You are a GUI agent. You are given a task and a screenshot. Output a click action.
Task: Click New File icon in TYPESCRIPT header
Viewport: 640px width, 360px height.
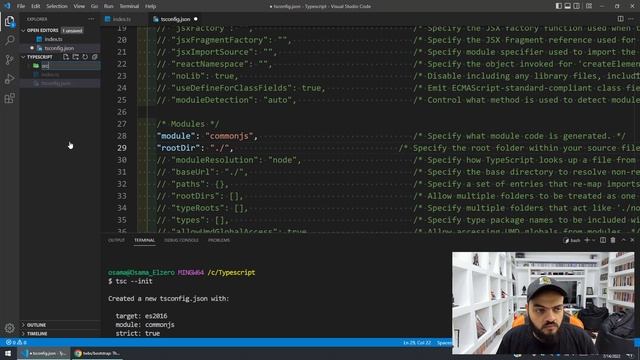pyautogui.click(x=66, y=57)
